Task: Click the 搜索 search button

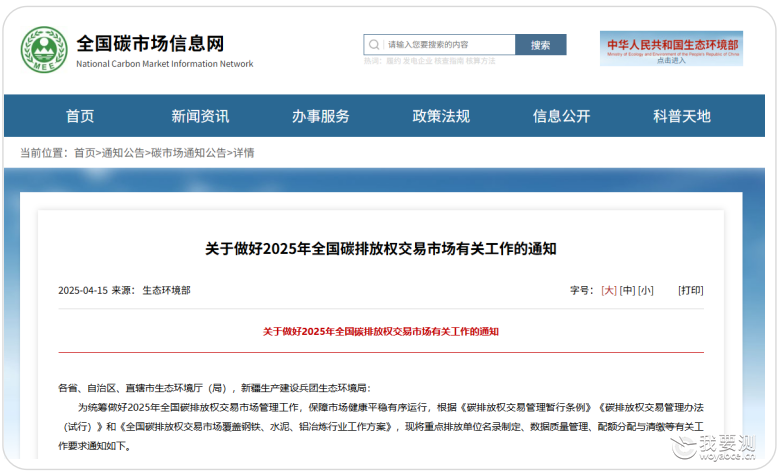Action: click(540, 45)
